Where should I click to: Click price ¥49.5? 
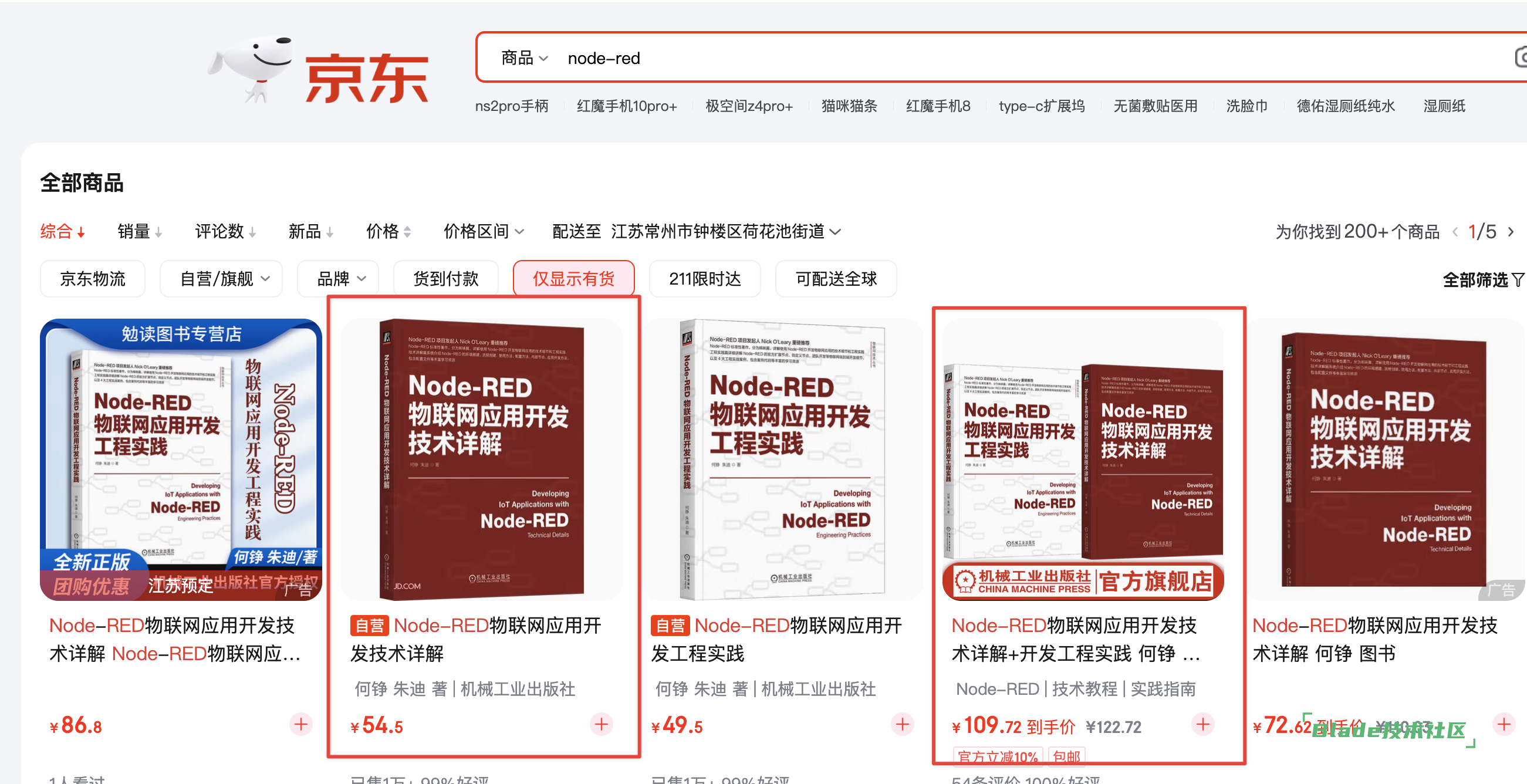[678, 725]
